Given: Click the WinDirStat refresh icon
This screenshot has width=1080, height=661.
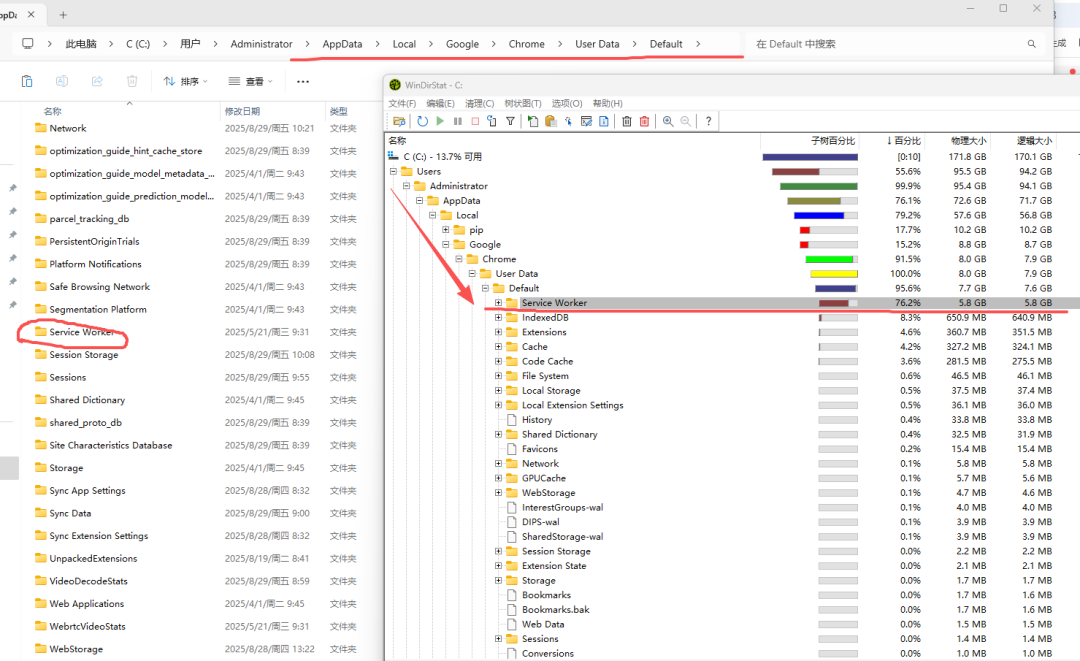Looking at the screenshot, I should click(x=422, y=121).
